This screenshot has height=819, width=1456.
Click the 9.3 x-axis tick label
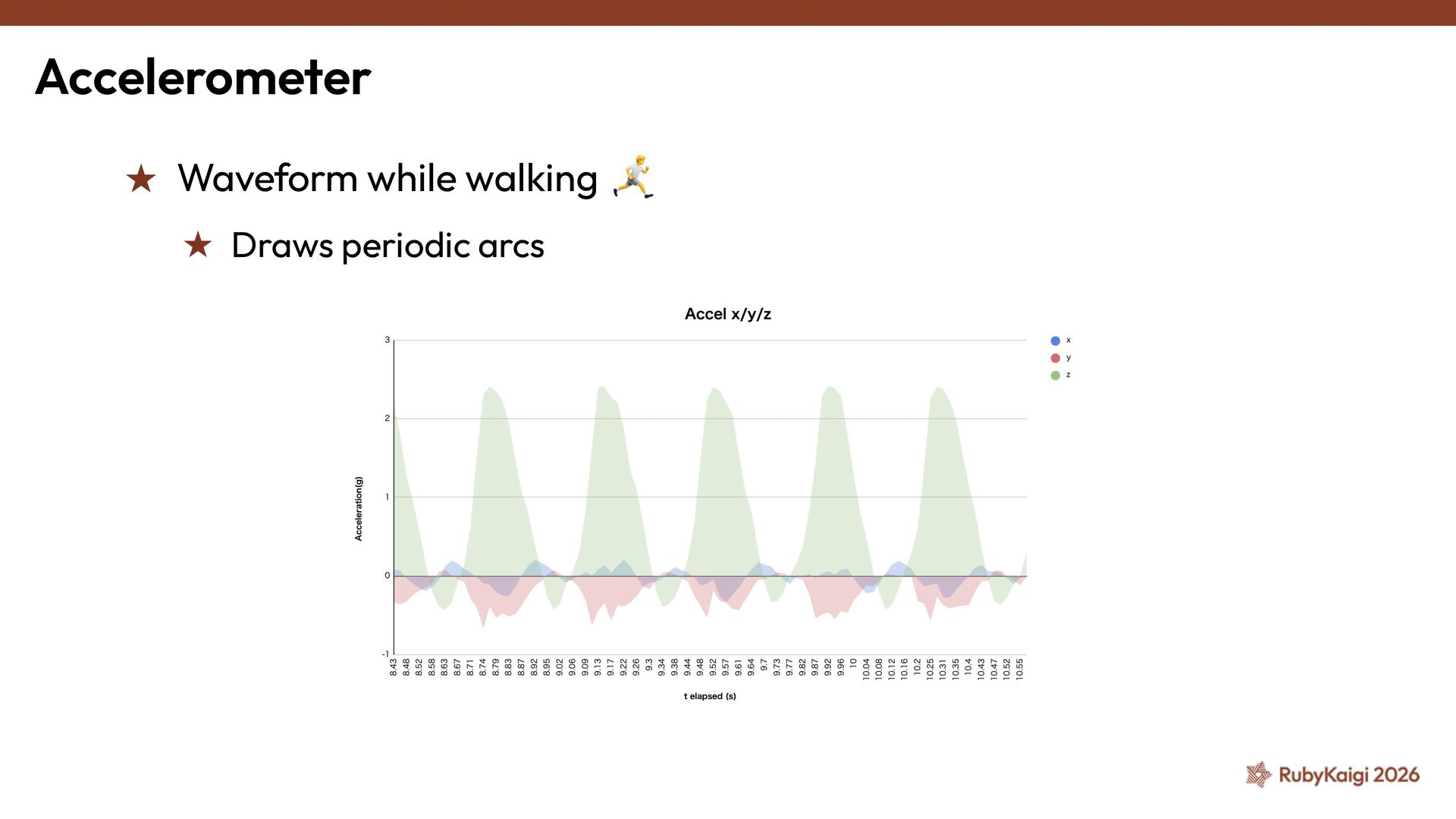click(x=649, y=664)
